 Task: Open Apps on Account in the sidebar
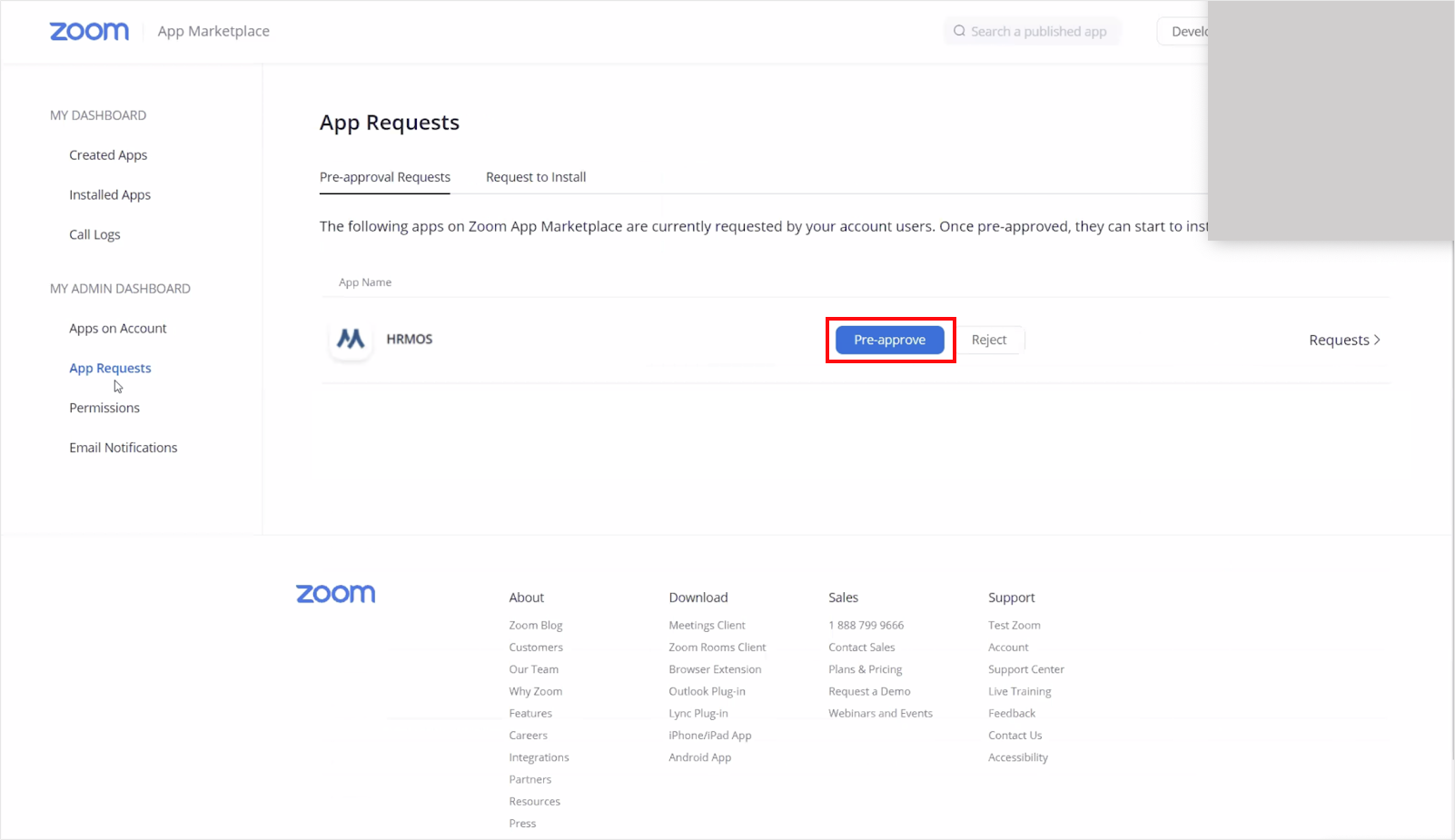point(118,329)
